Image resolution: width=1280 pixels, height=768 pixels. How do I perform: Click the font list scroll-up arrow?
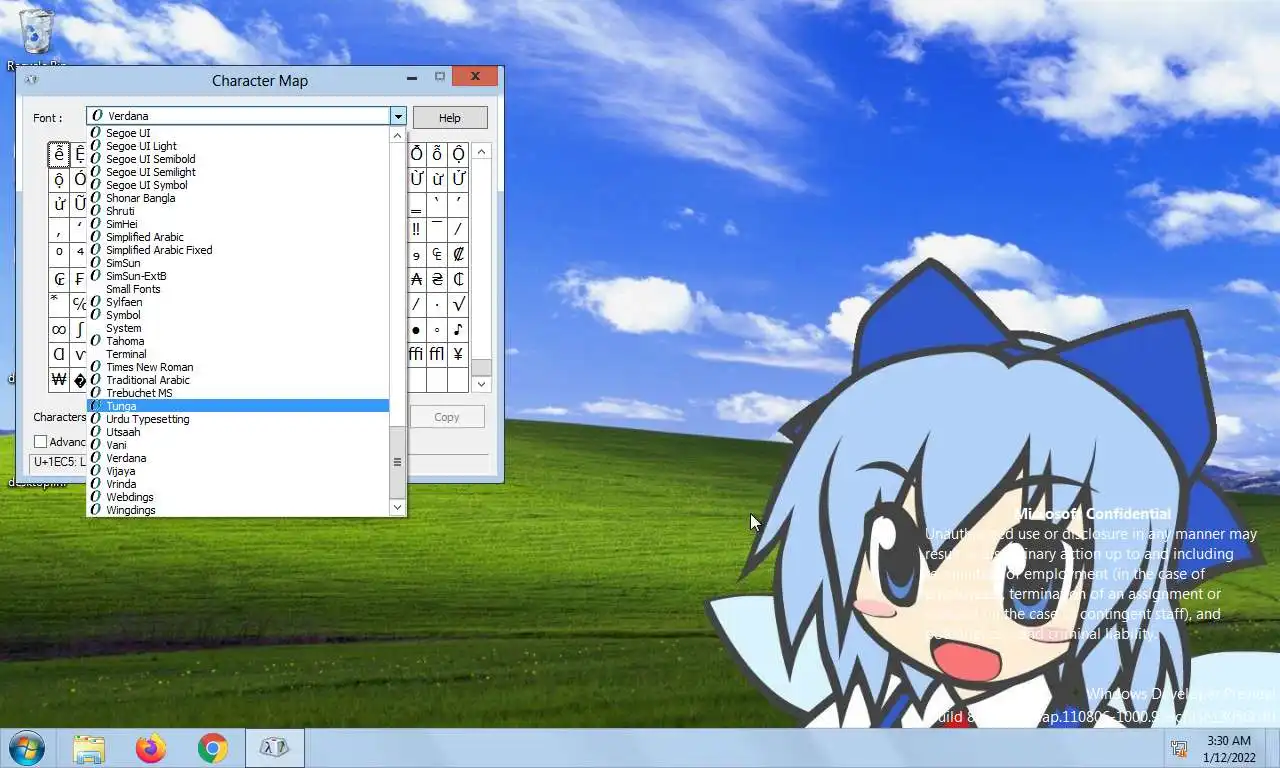(x=397, y=135)
